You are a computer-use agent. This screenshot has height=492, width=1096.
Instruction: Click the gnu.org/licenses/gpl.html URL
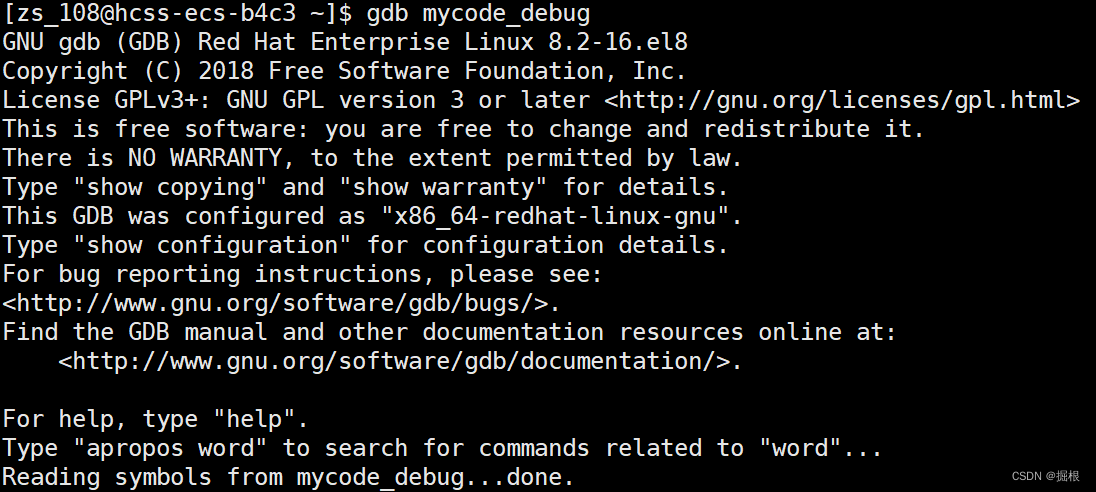click(842, 100)
